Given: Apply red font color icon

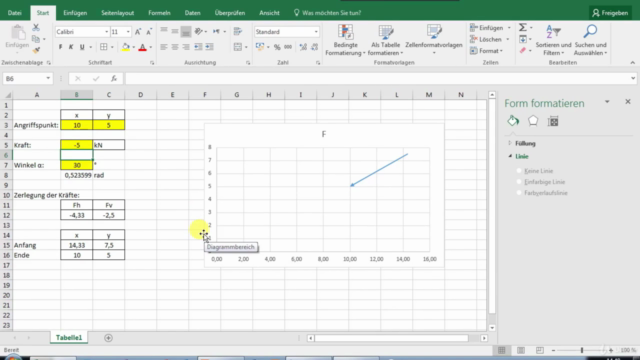Looking at the screenshot, I should point(142,47).
